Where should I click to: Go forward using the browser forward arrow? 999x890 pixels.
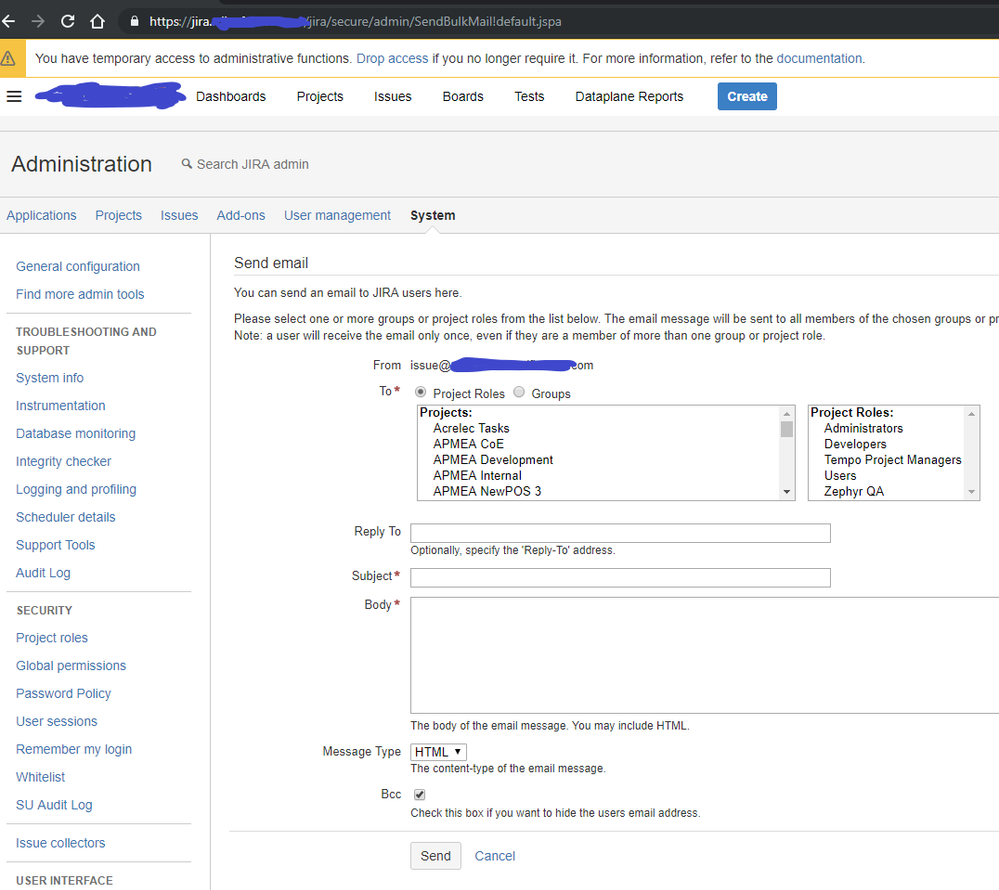(x=38, y=22)
